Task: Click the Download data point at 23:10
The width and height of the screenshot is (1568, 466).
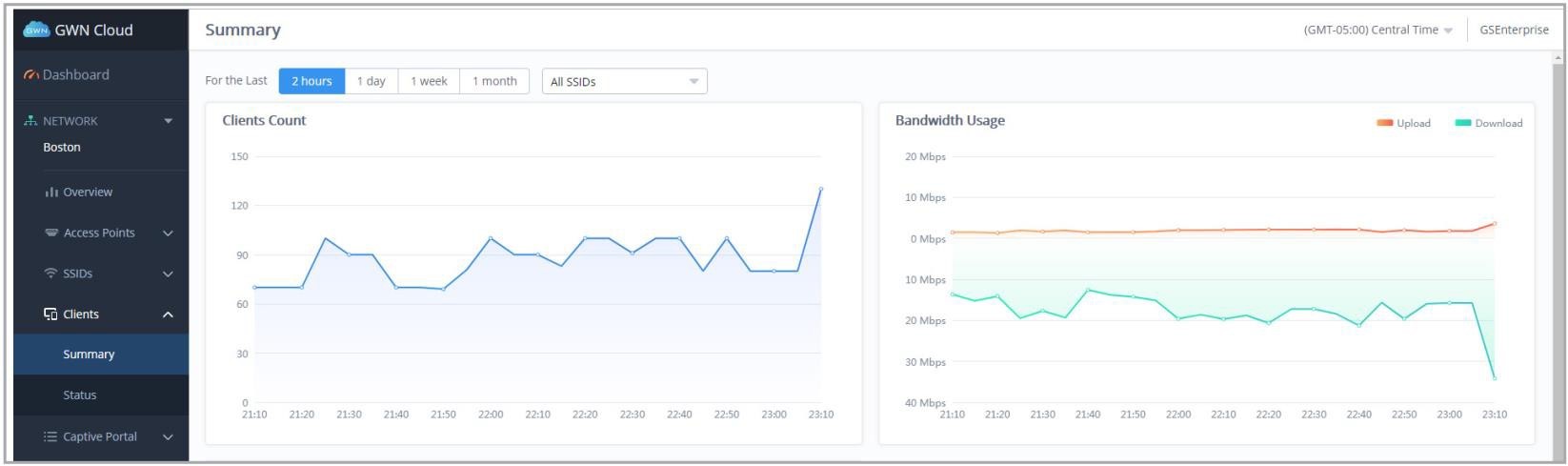Action: pos(1495,378)
